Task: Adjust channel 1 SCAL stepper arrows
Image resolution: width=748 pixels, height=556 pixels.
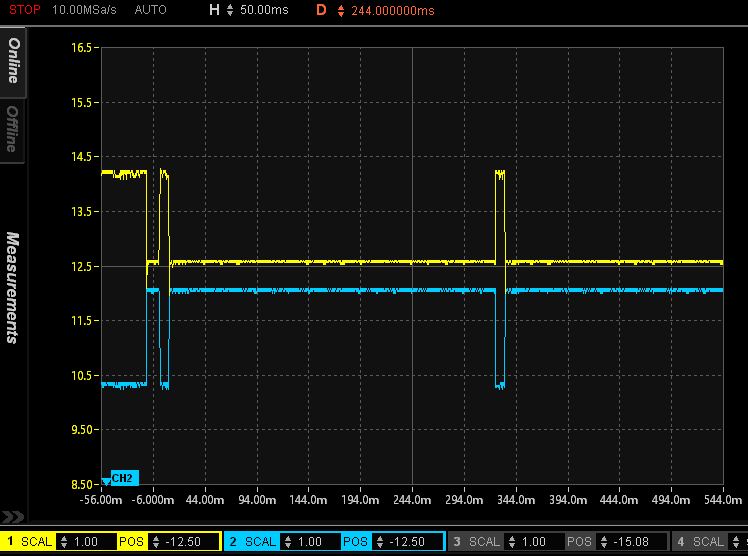Action: coord(65,542)
